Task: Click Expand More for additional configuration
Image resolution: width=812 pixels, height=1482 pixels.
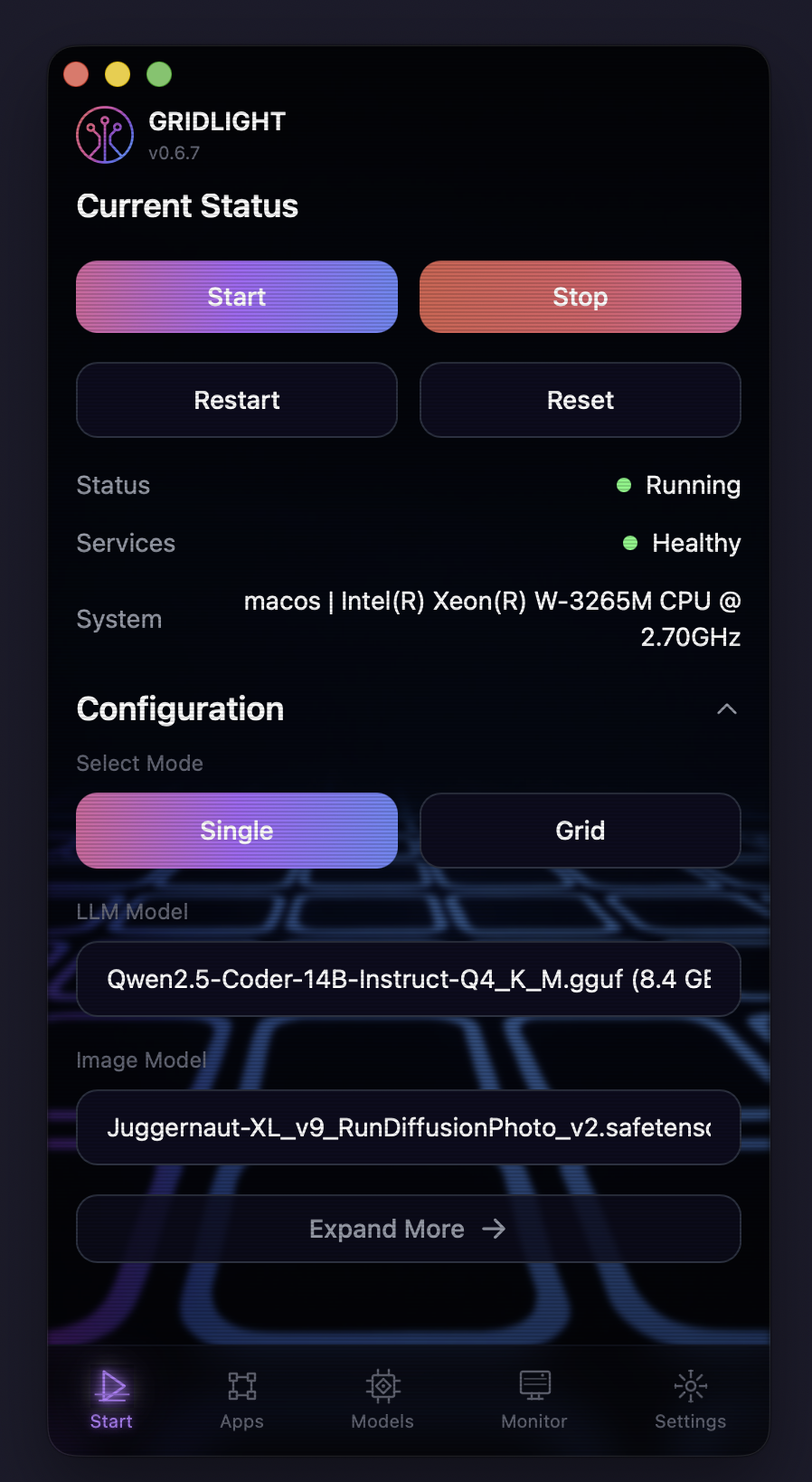Action: [x=408, y=1229]
